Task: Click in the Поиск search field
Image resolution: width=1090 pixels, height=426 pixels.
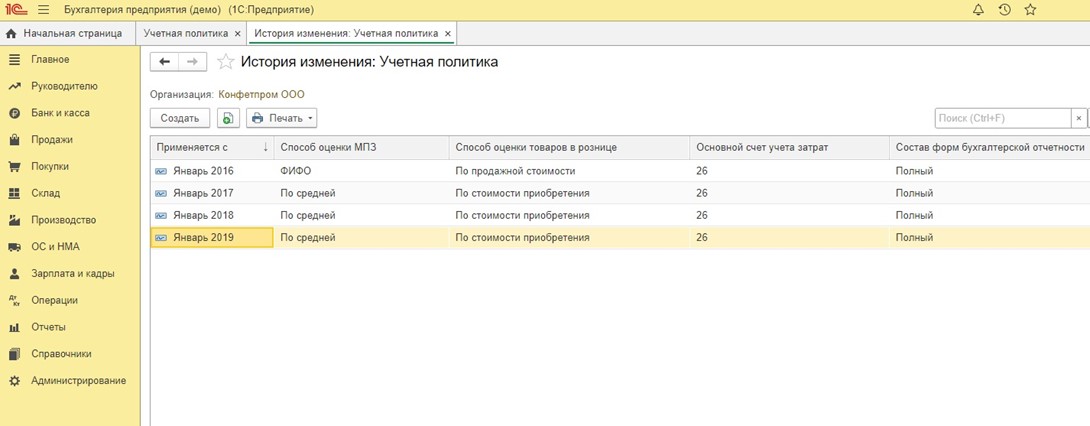Action: click(1002, 118)
